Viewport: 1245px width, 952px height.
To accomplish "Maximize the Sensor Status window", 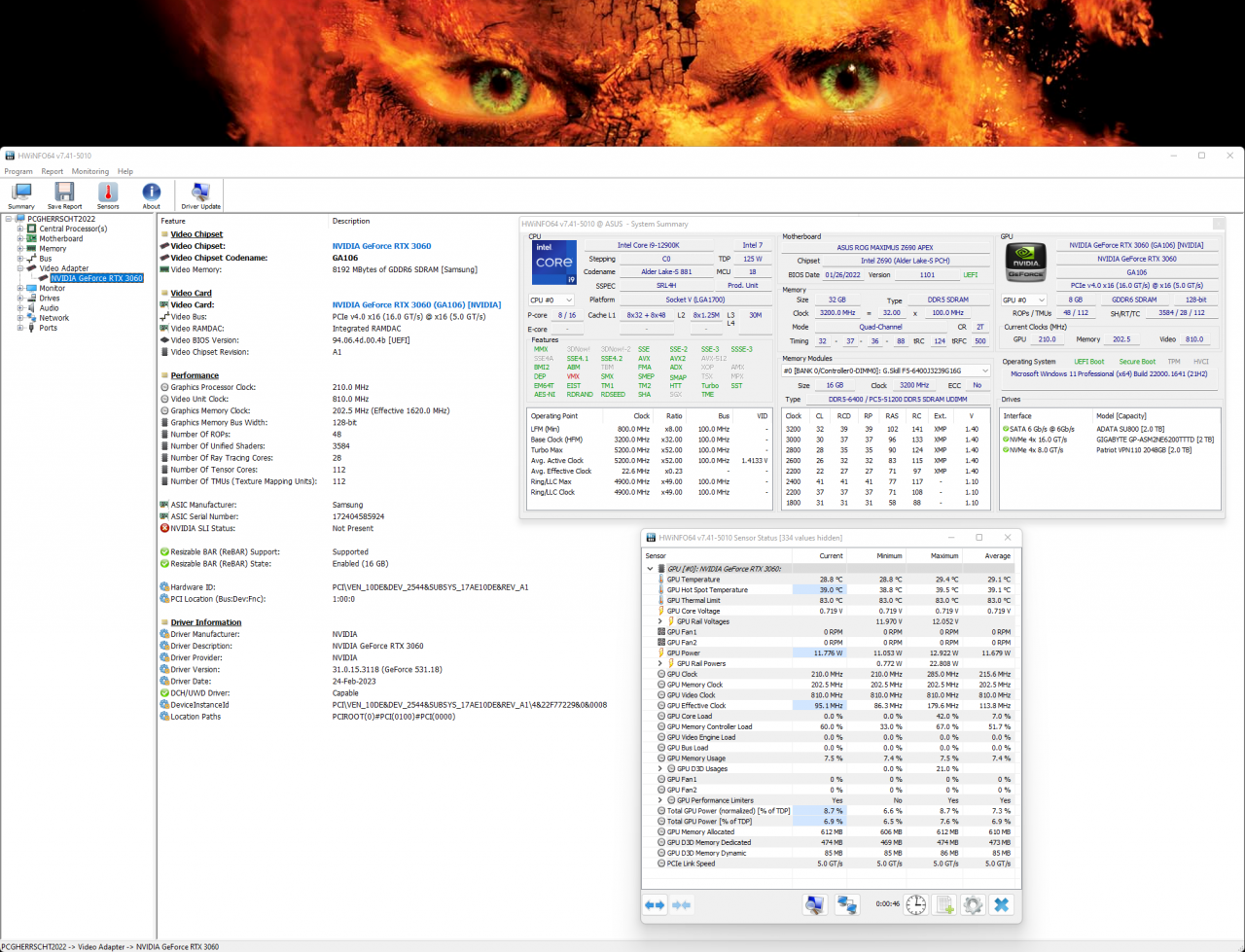I will 978,537.
